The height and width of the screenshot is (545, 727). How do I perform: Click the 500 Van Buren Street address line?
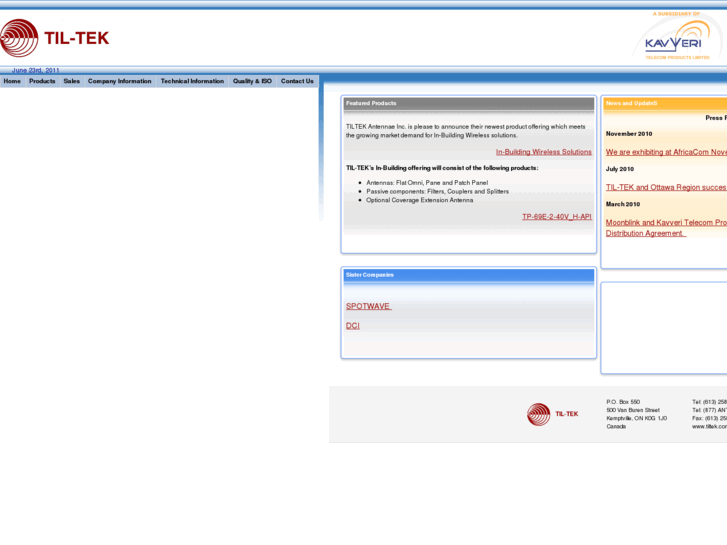[633, 410]
